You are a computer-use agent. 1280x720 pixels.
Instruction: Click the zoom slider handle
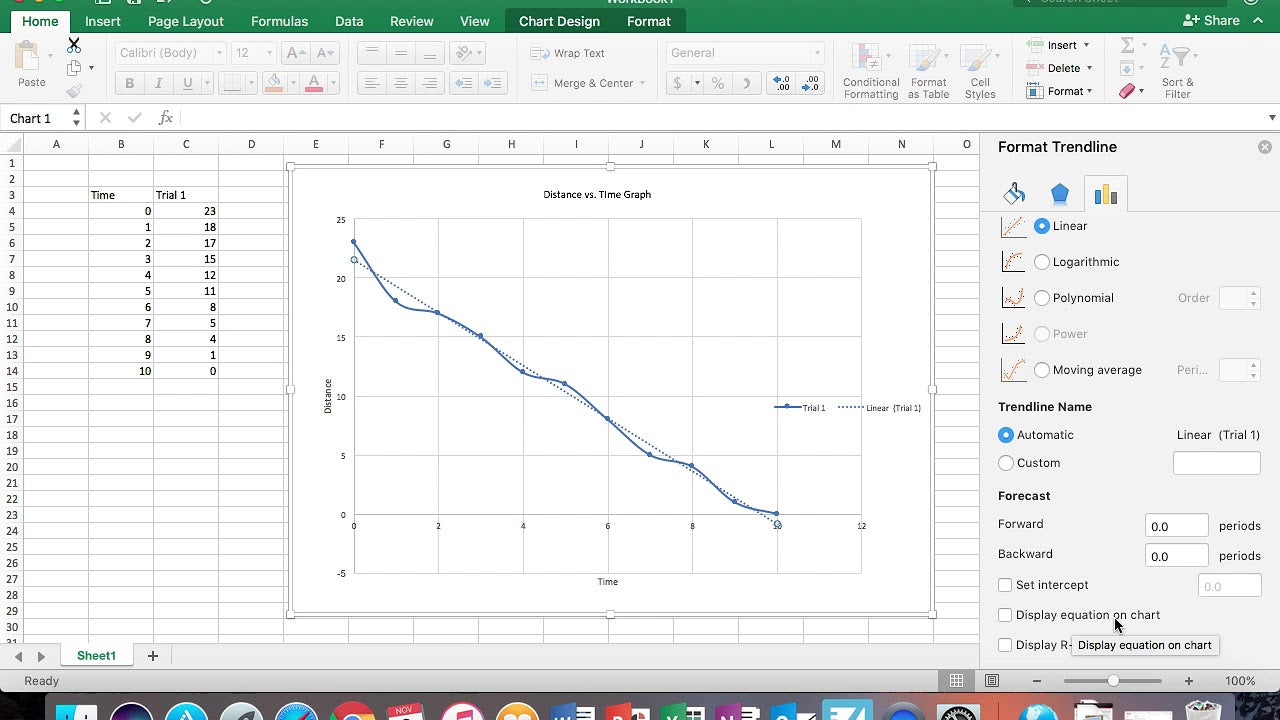click(x=1113, y=681)
